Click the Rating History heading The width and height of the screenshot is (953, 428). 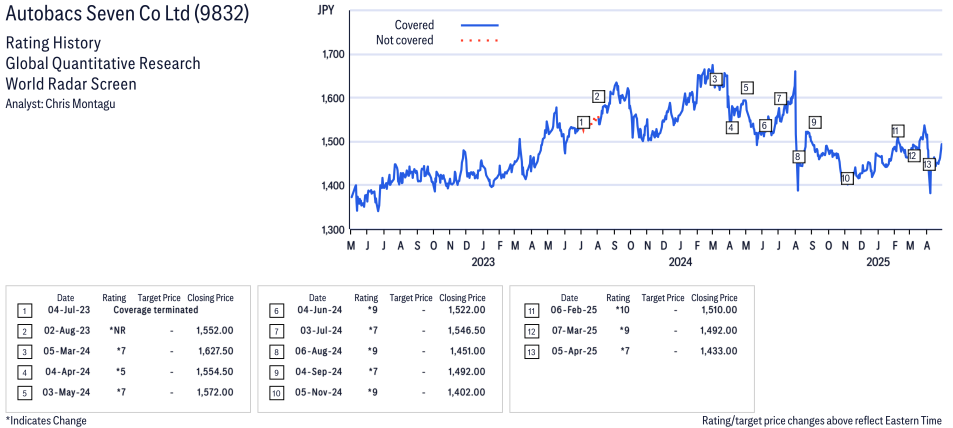click(x=53, y=44)
